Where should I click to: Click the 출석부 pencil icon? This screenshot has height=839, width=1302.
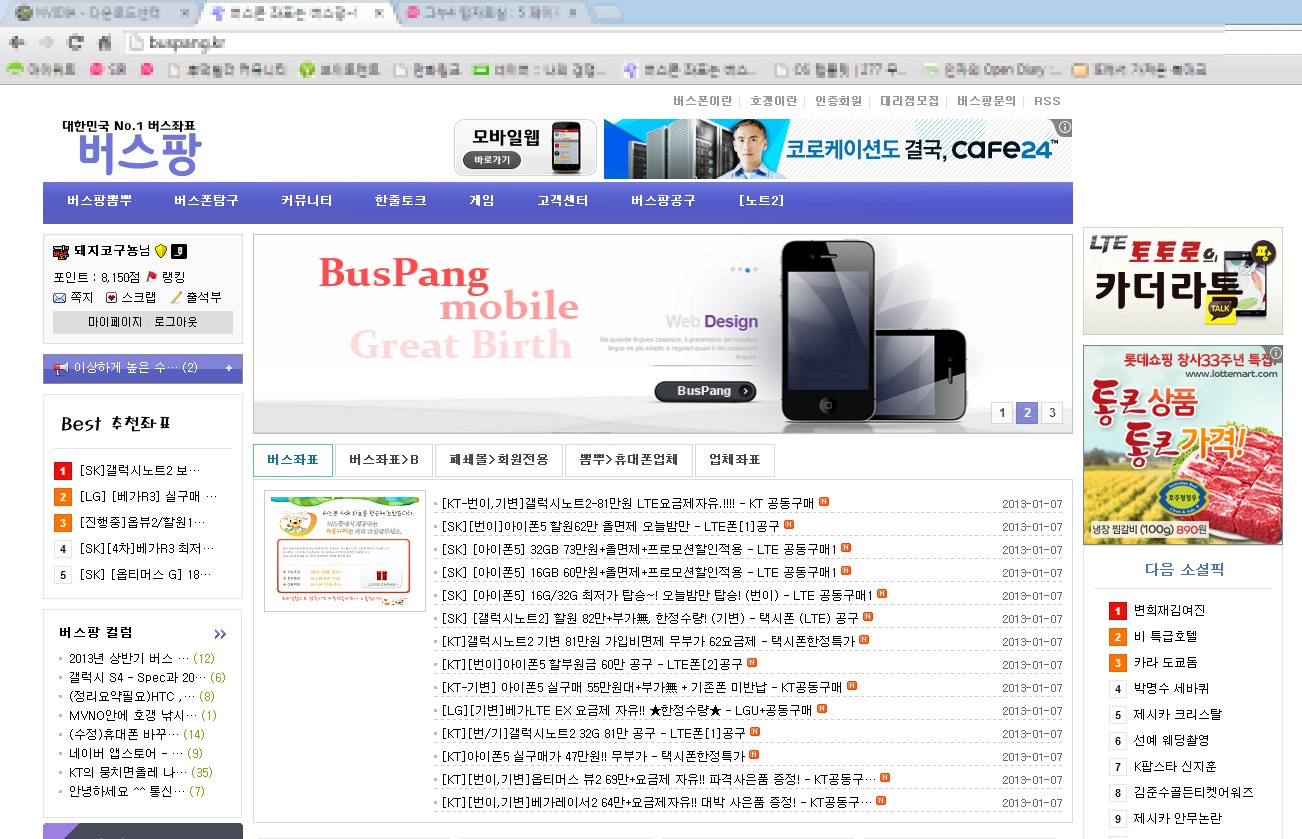tap(176, 297)
